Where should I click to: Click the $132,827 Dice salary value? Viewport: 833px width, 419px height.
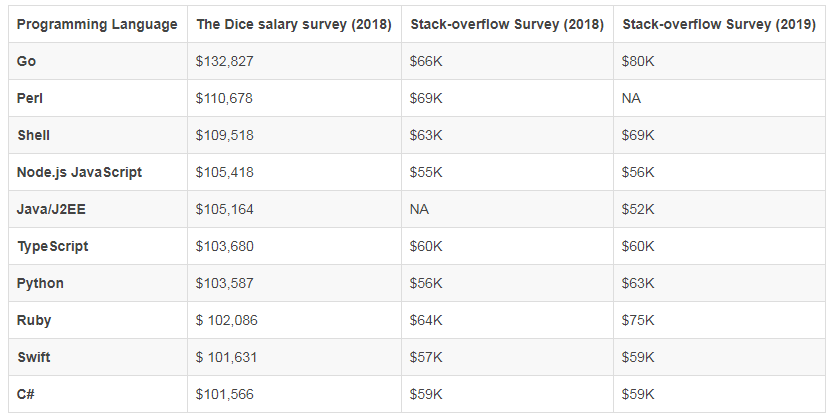(x=225, y=61)
